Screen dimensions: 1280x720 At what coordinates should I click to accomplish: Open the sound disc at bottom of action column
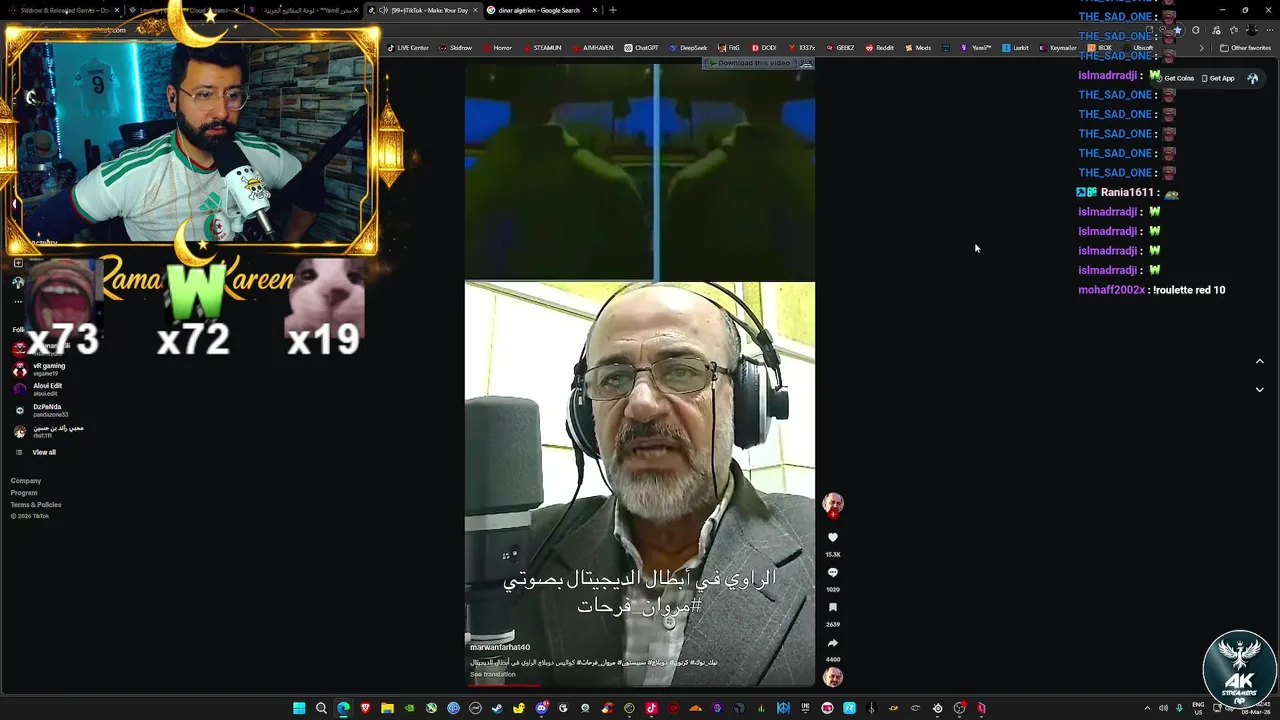tap(832, 677)
